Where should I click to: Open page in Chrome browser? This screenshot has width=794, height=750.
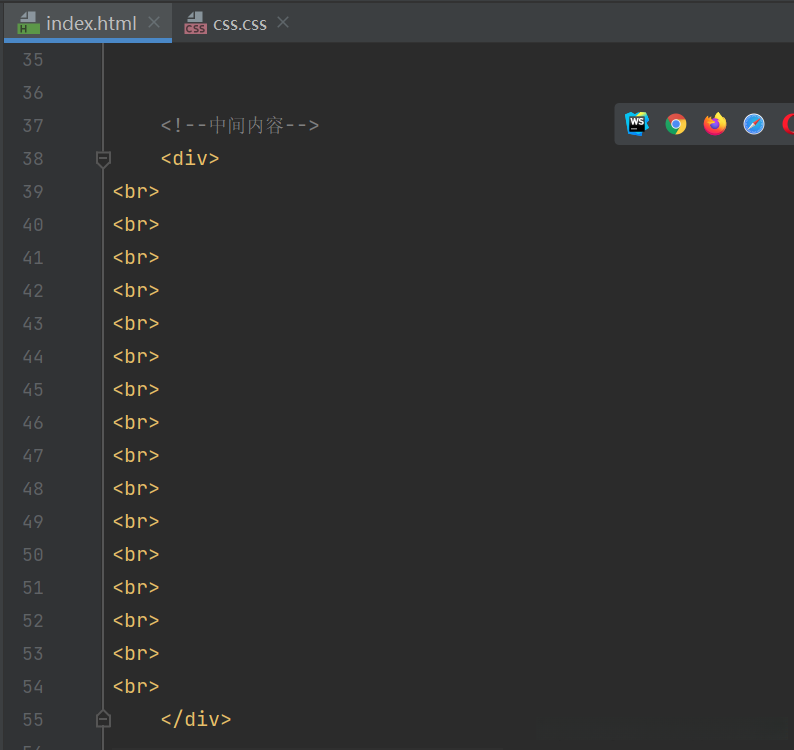pyautogui.click(x=676, y=124)
